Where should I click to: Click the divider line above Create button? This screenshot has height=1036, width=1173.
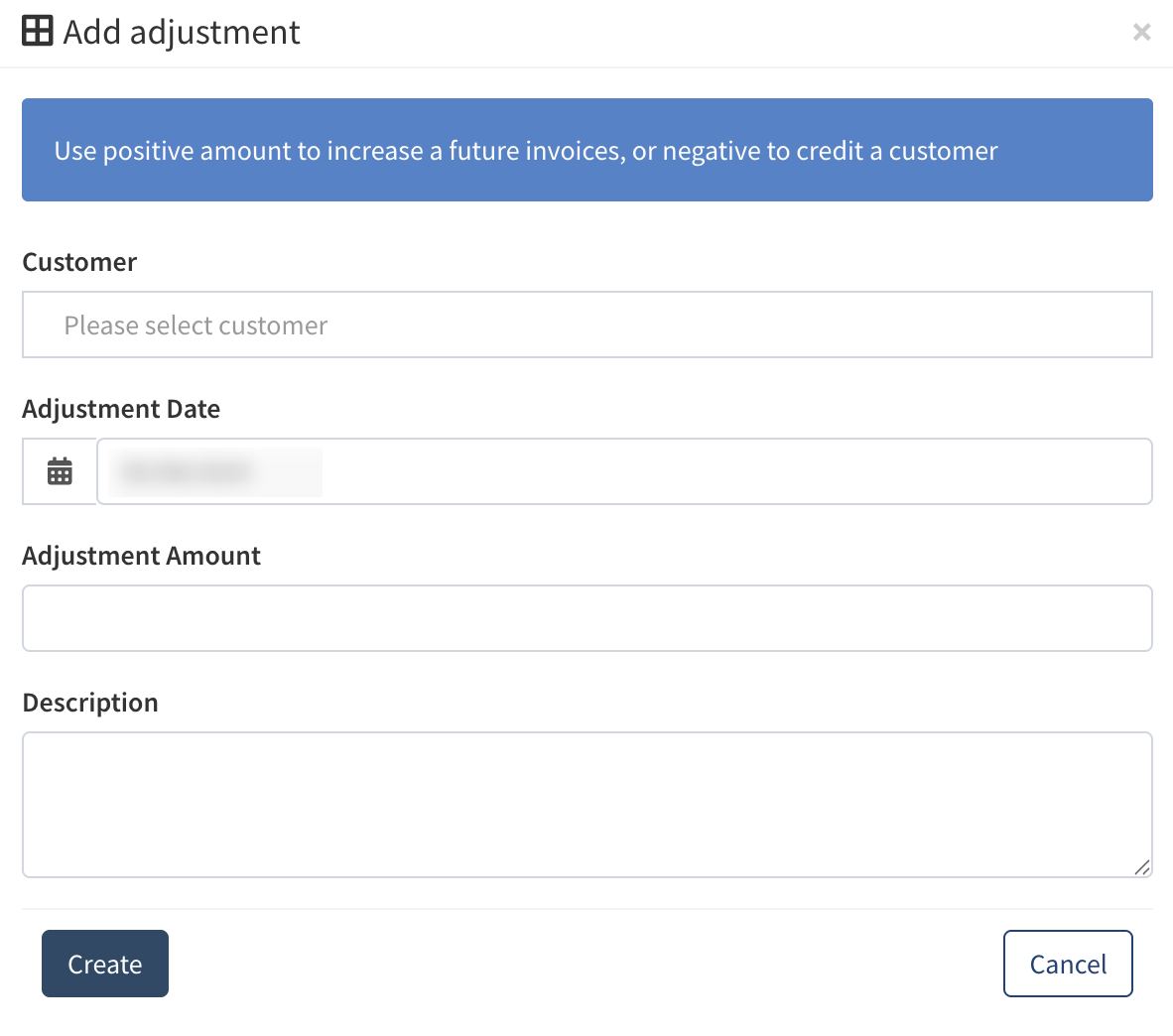pos(586,909)
